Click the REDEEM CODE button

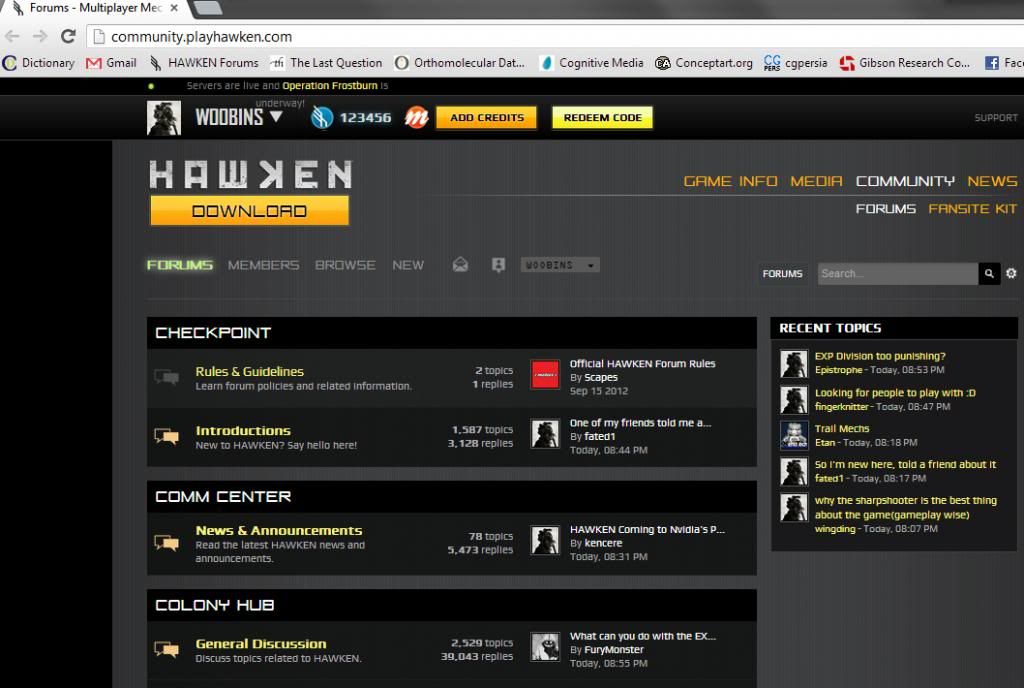(602, 117)
